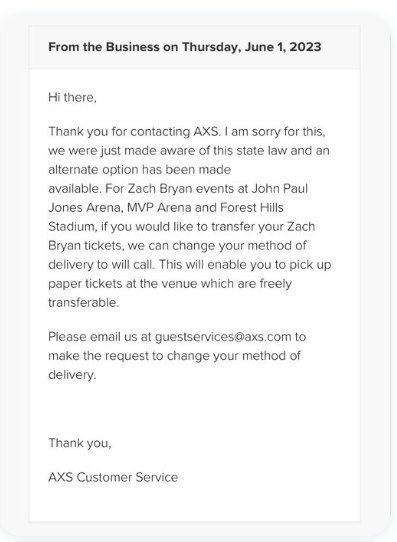Click the 'AXS Customer Service' signature
The image size is (397, 542).
pyautogui.click(x=113, y=477)
